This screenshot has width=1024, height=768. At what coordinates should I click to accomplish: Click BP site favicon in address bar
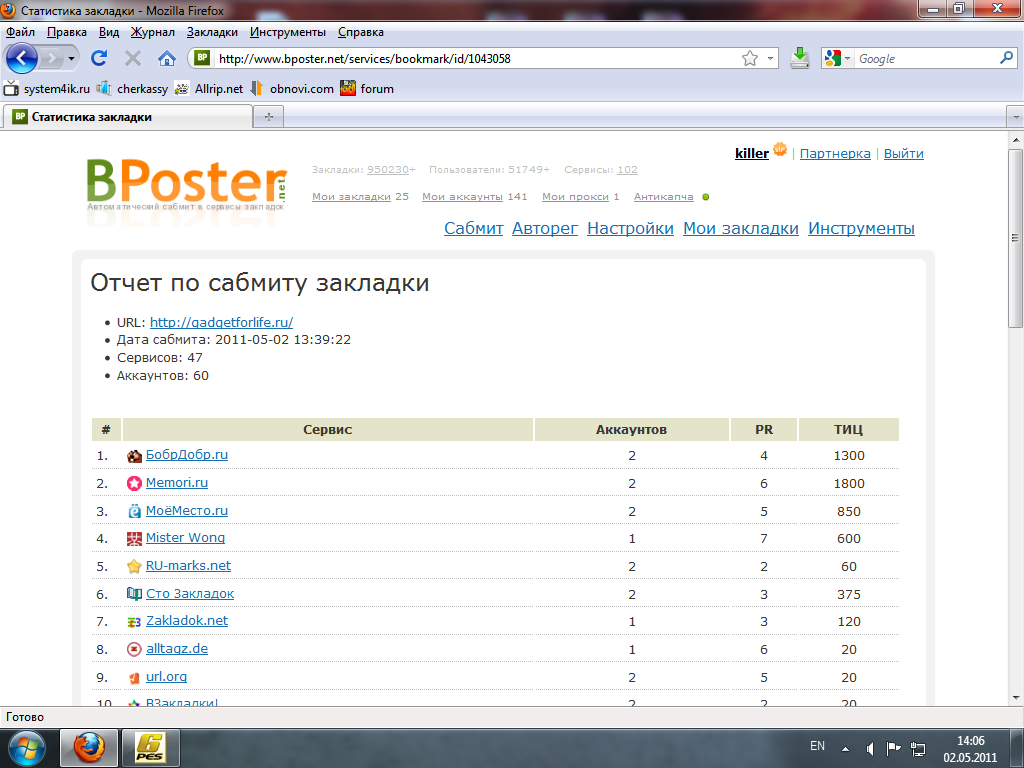click(x=202, y=58)
